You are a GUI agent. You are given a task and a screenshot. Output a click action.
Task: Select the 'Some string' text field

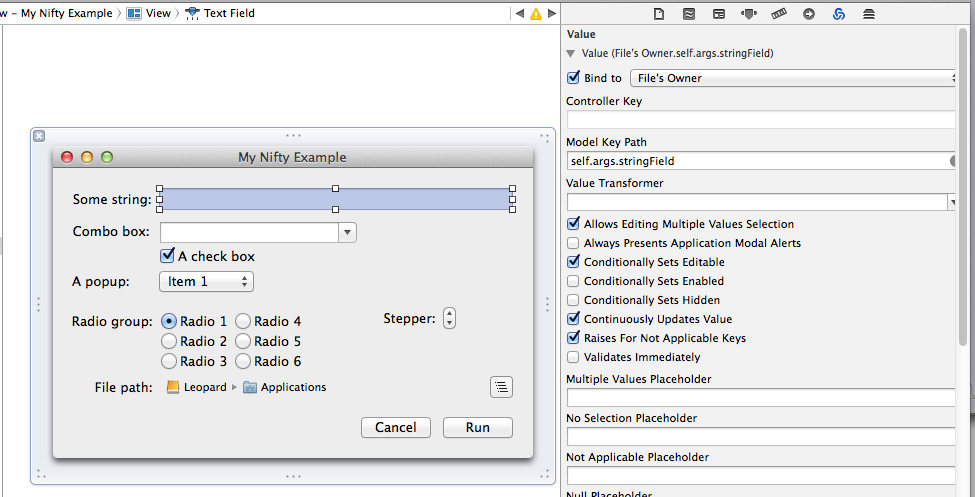[x=336, y=199]
